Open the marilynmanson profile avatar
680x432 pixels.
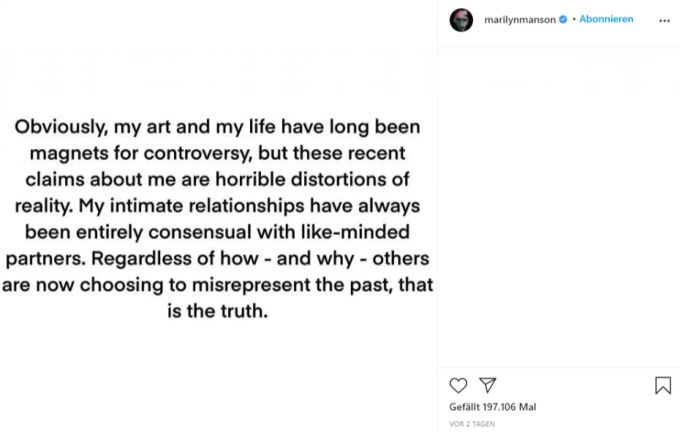(461, 20)
